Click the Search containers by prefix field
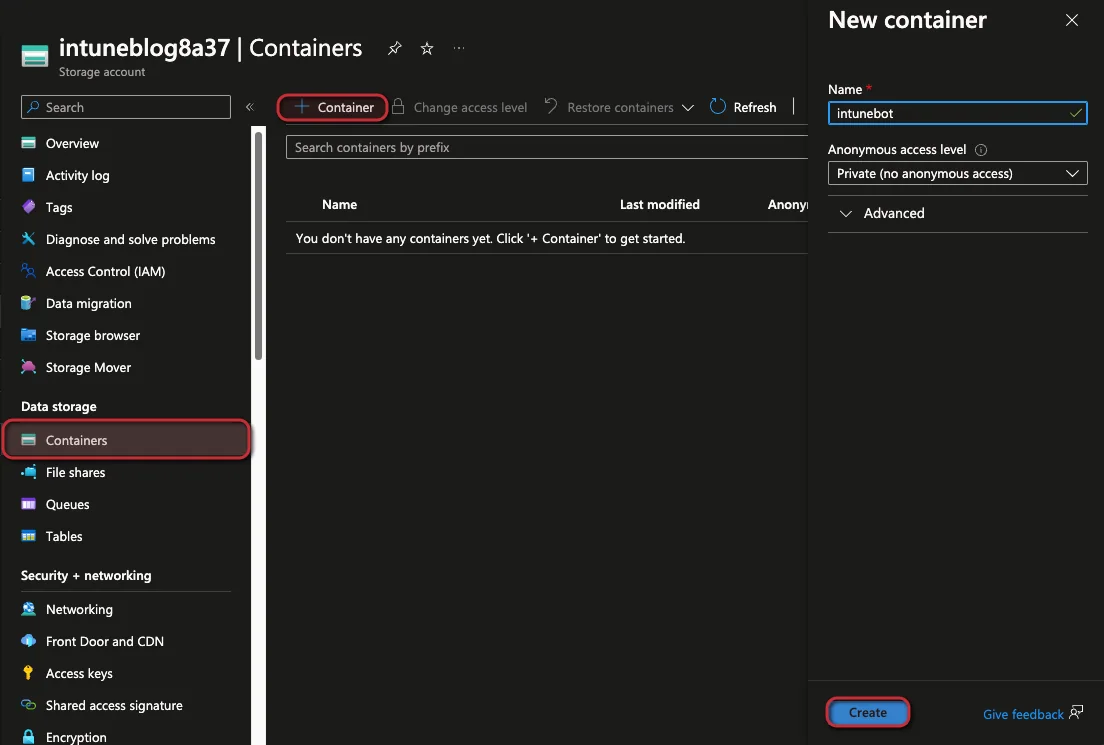The width and height of the screenshot is (1104, 745). (x=547, y=147)
